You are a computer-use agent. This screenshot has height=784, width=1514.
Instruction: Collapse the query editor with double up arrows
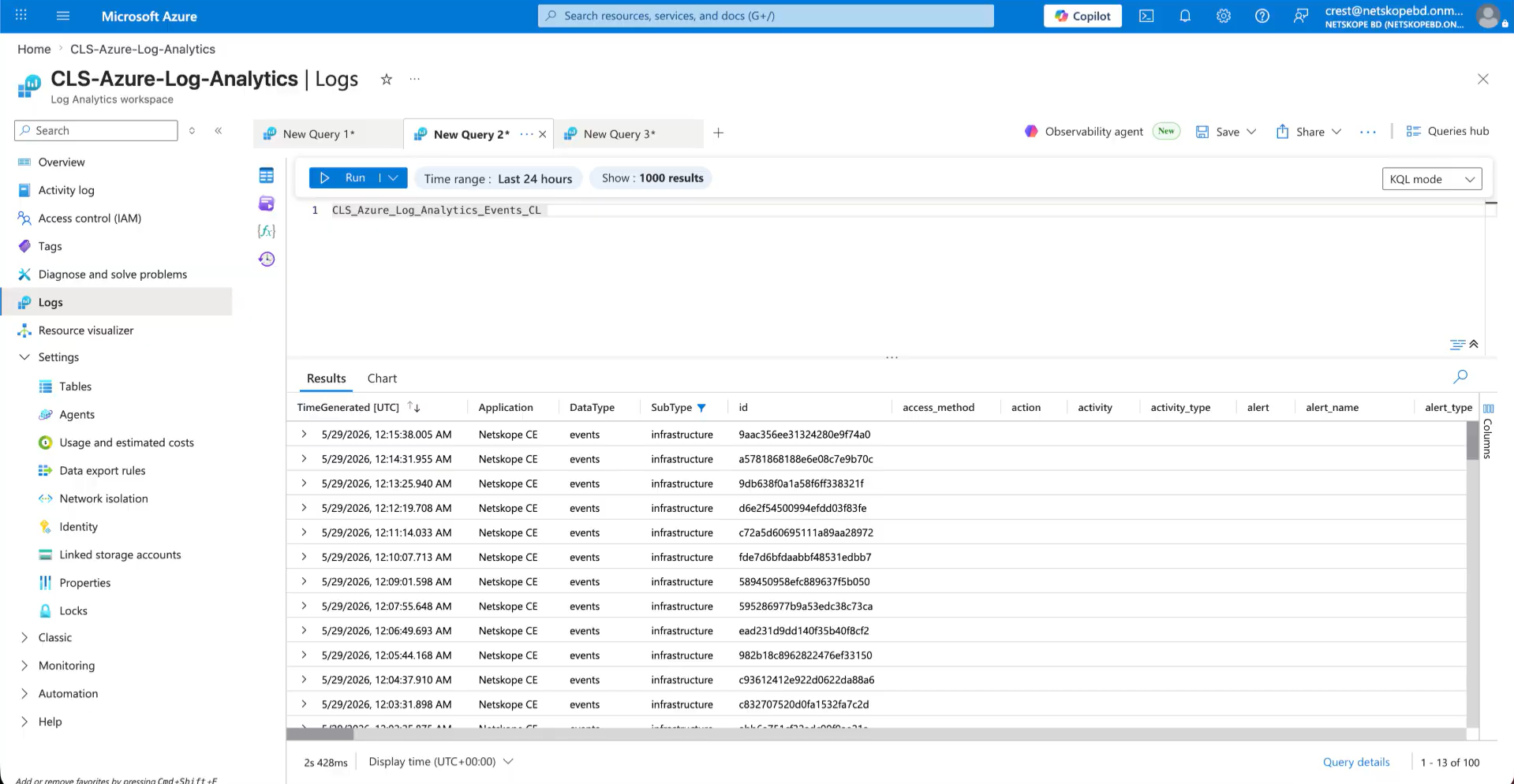click(1474, 344)
